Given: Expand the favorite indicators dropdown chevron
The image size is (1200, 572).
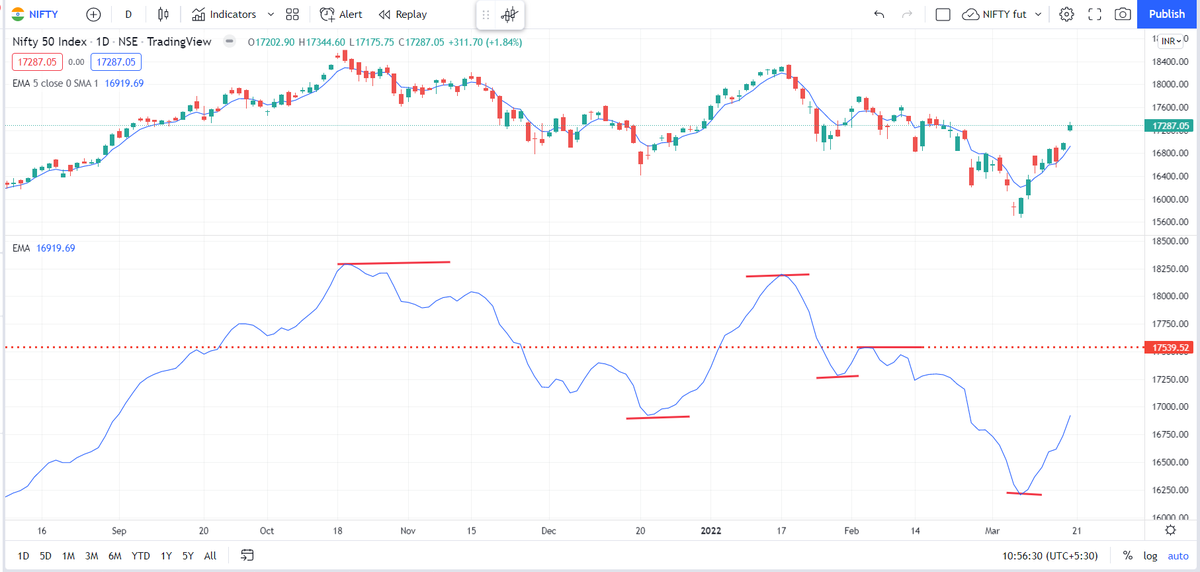Looking at the screenshot, I should 271,14.
